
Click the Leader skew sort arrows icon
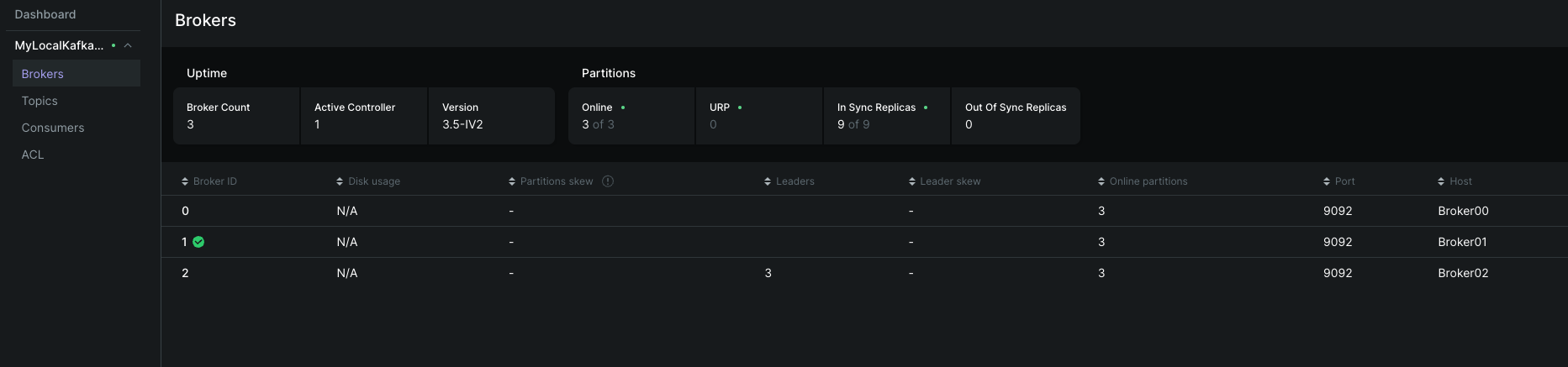912,181
